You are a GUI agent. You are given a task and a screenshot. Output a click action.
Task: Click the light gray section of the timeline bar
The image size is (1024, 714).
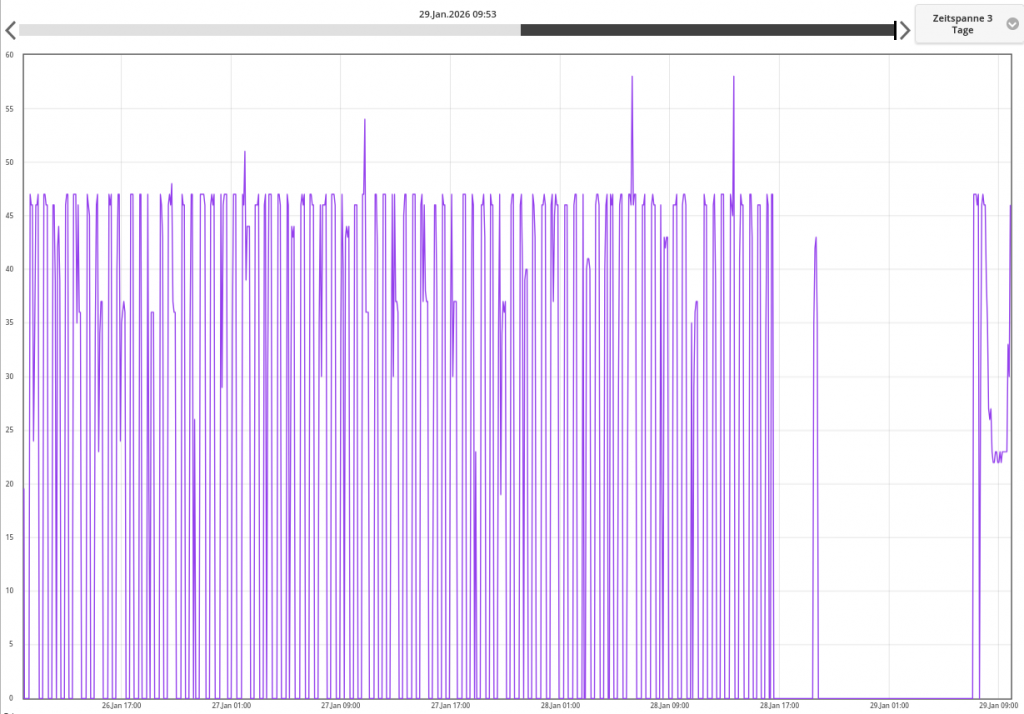click(x=269, y=30)
